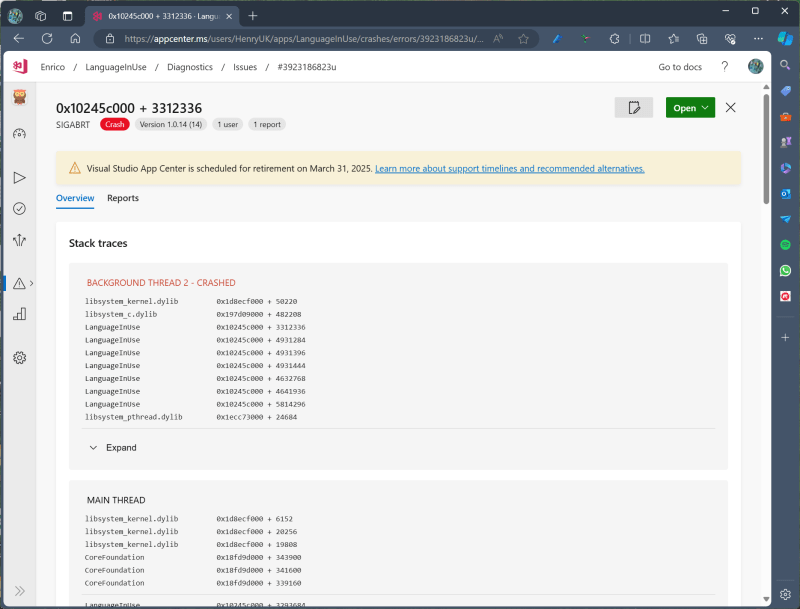Open the Diagnostics warning triangle icon
The image size is (800, 609).
click(x=19, y=284)
